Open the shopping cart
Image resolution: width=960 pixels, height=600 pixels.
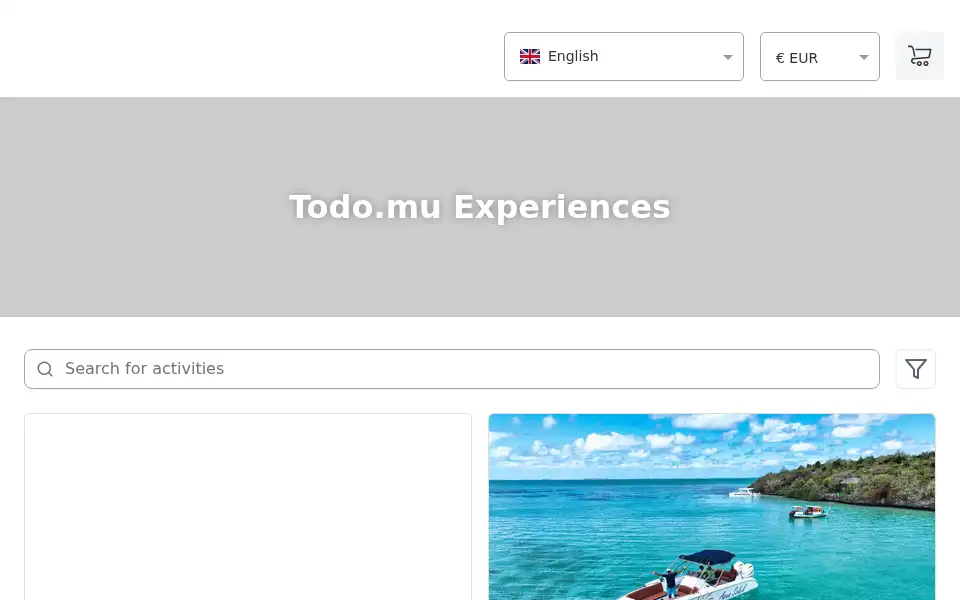[x=920, y=56]
